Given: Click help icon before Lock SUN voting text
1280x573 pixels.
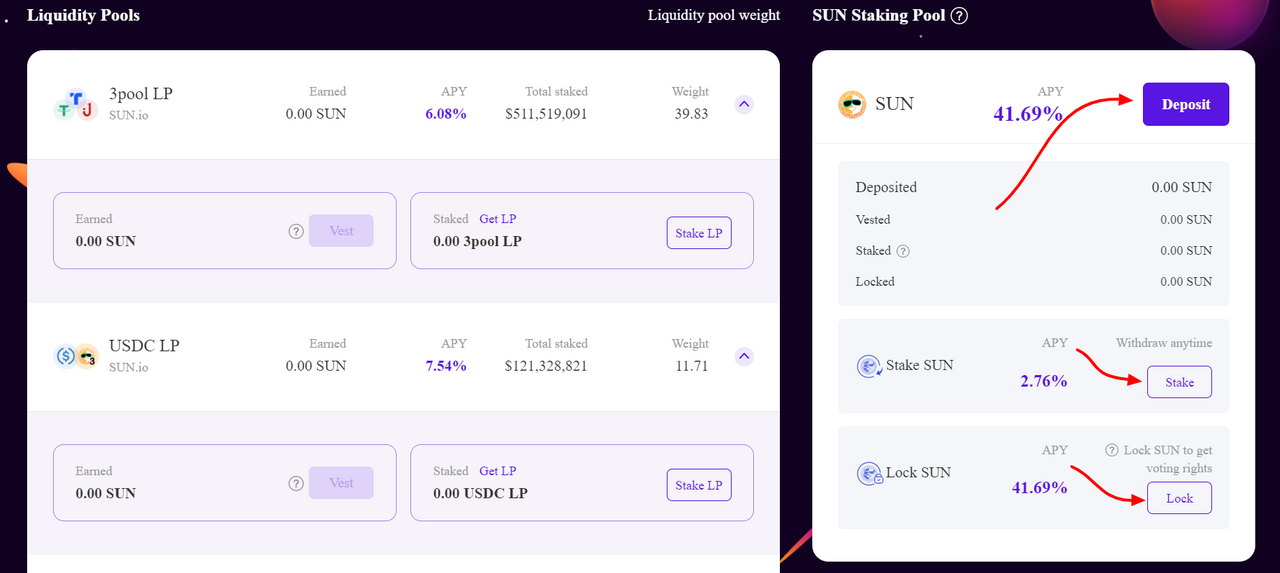Looking at the screenshot, I should pos(1112,450).
